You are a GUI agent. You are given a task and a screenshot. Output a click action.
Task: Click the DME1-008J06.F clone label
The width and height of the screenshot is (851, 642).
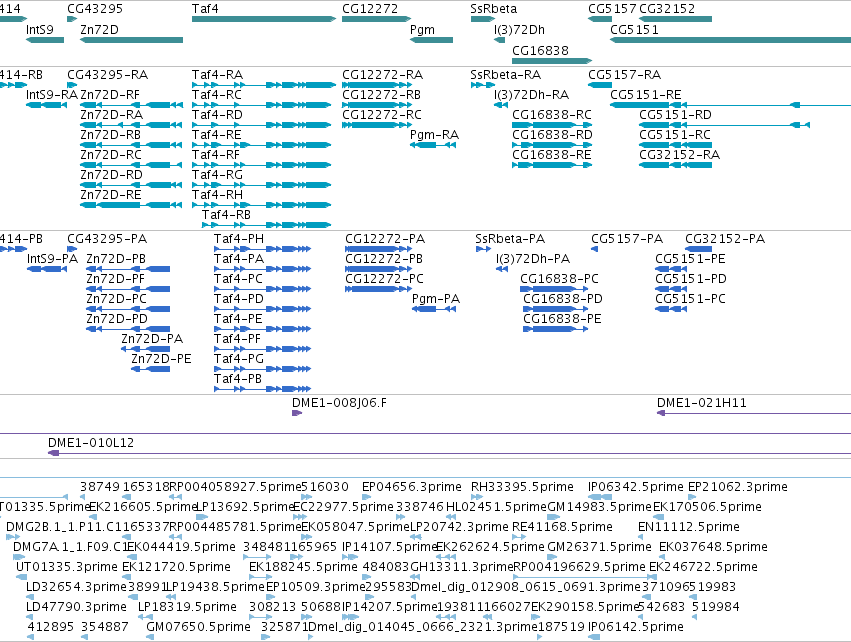(339, 403)
